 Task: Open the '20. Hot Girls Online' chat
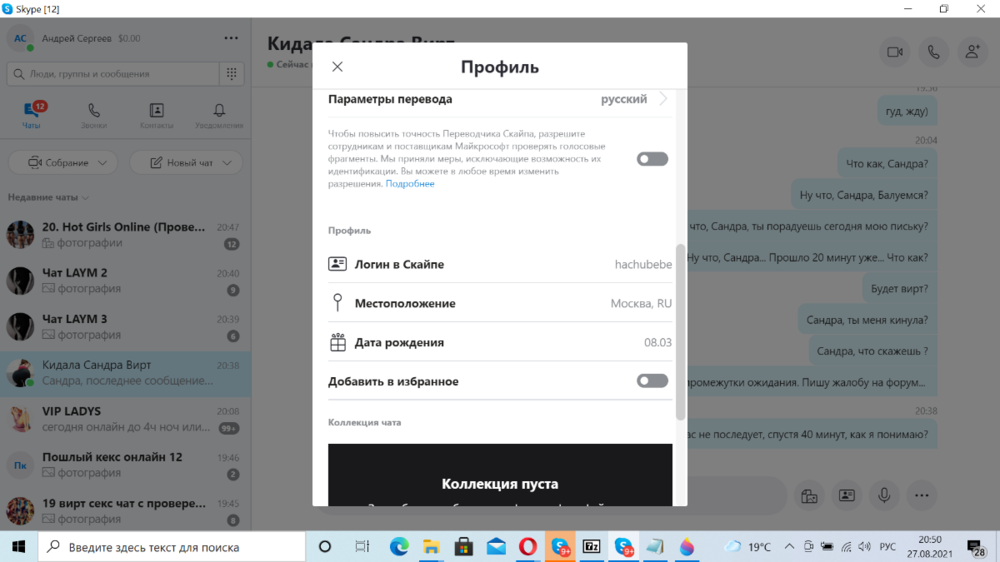(x=125, y=234)
